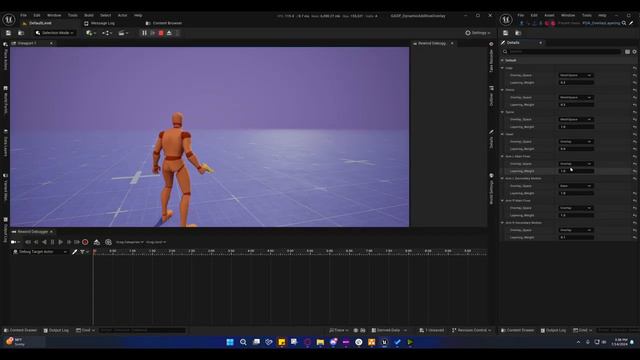Collapse the Head section expander
The height and width of the screenshot is (360, 640).
(502, 134)
